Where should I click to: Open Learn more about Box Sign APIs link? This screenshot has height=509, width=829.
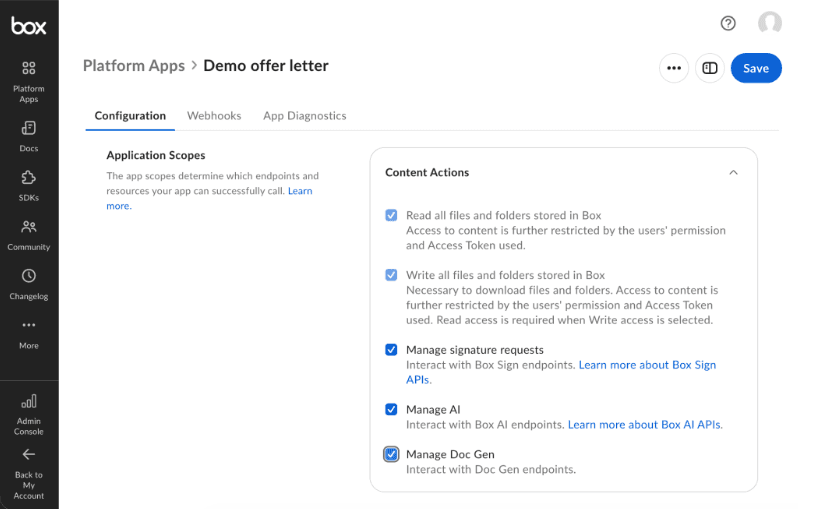click(x=647, y=365)
